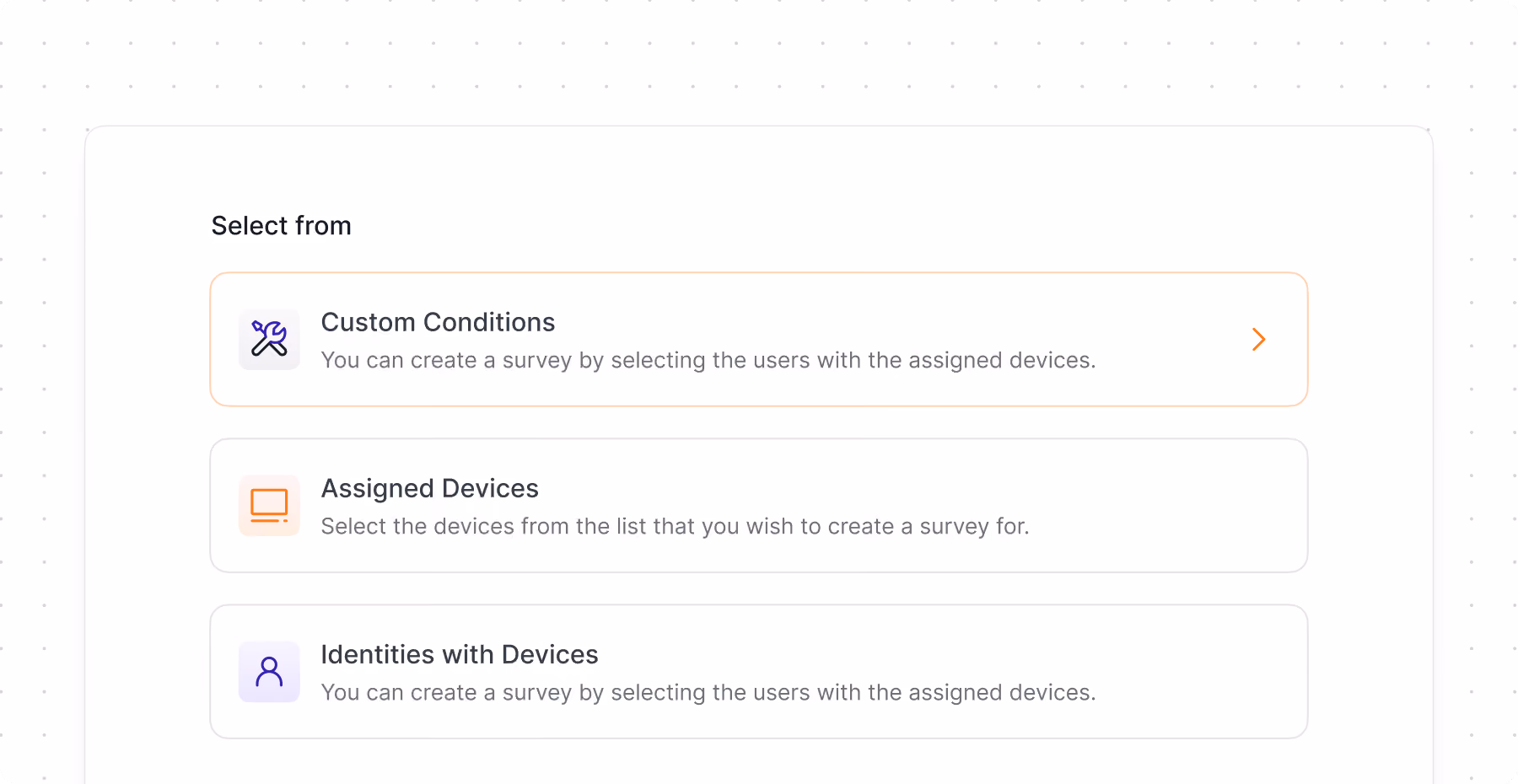Click blank panel area above "Select from"
Viewport: 1518px width, 784px height.
click(759, 169)
